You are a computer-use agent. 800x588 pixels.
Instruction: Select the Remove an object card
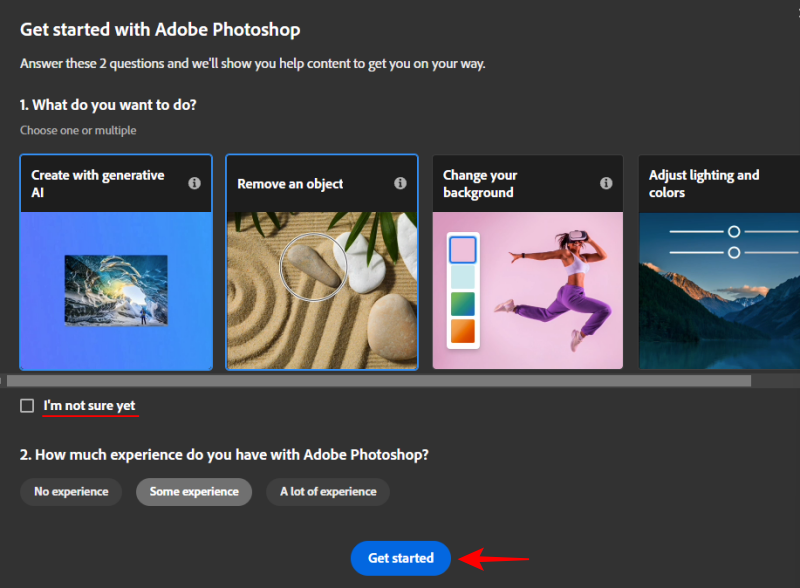(322, 262)
